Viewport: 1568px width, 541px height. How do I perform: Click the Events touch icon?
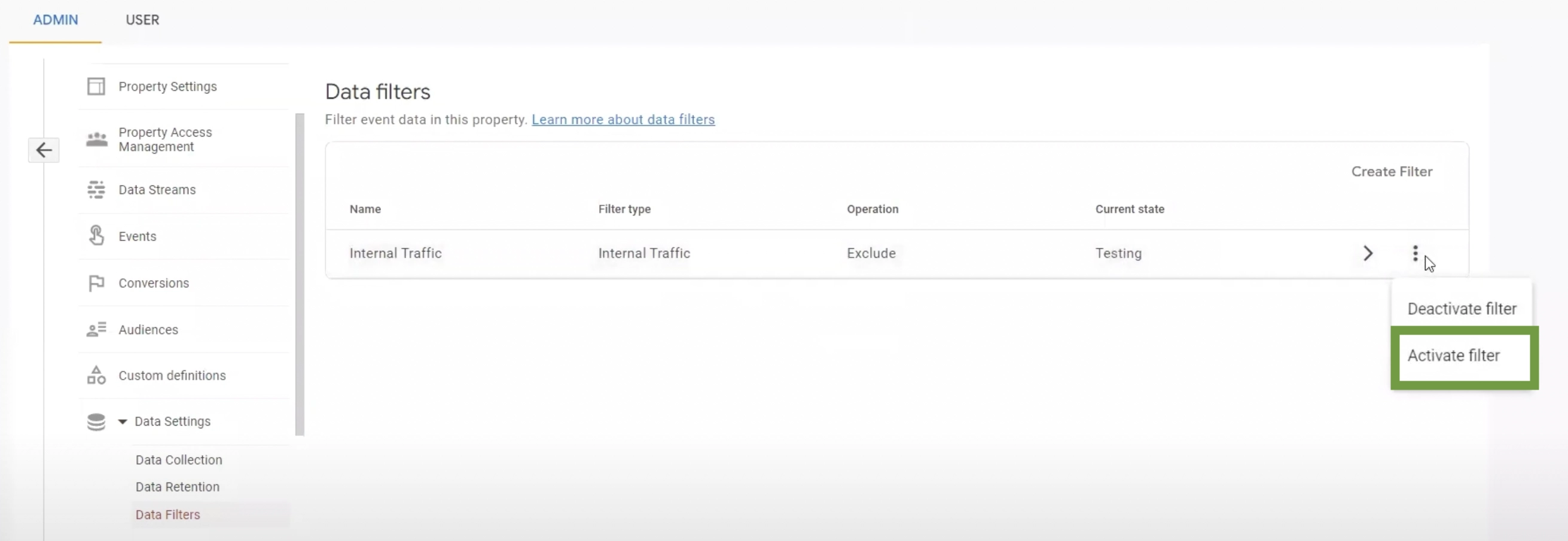96,236
